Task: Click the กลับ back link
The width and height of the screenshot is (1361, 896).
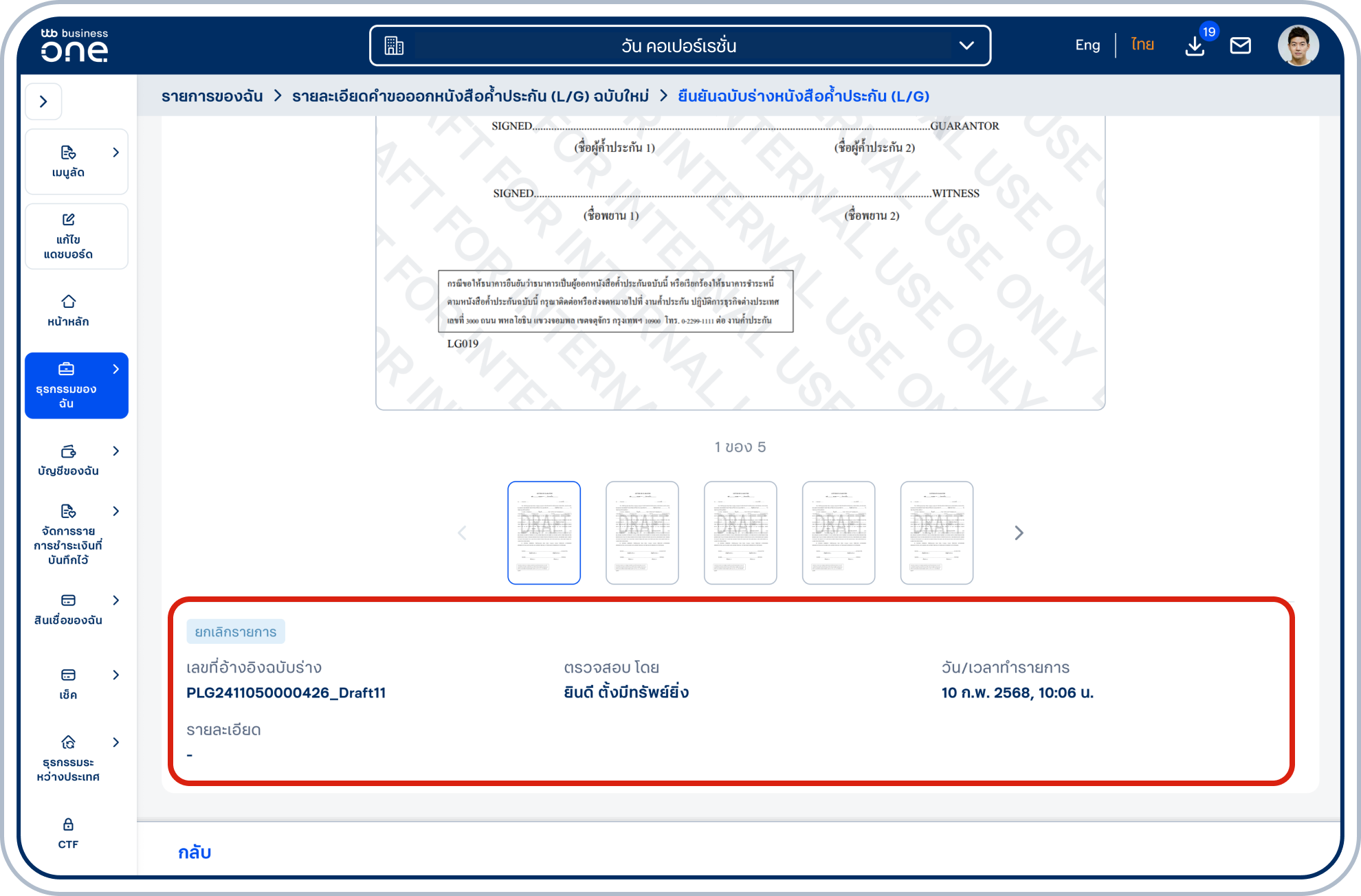Action: coord(195,853)
